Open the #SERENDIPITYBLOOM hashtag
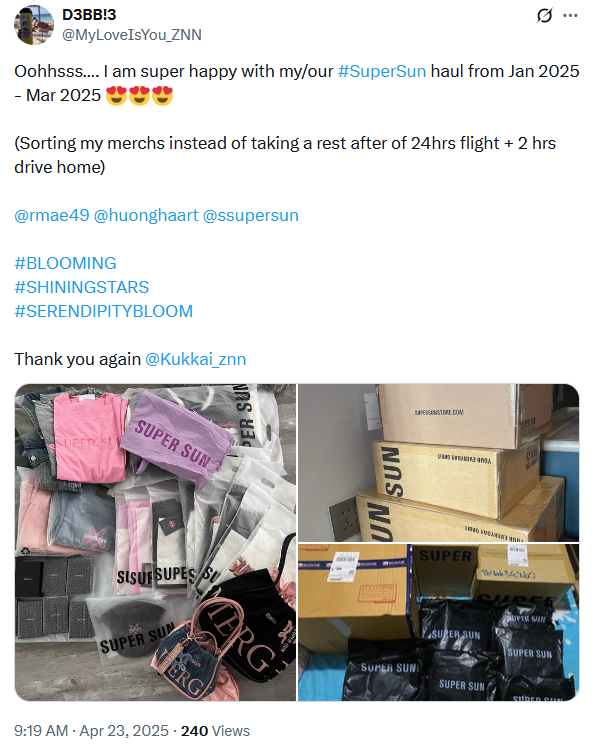The height and width of the screenshot is (752, 594). 104,311
